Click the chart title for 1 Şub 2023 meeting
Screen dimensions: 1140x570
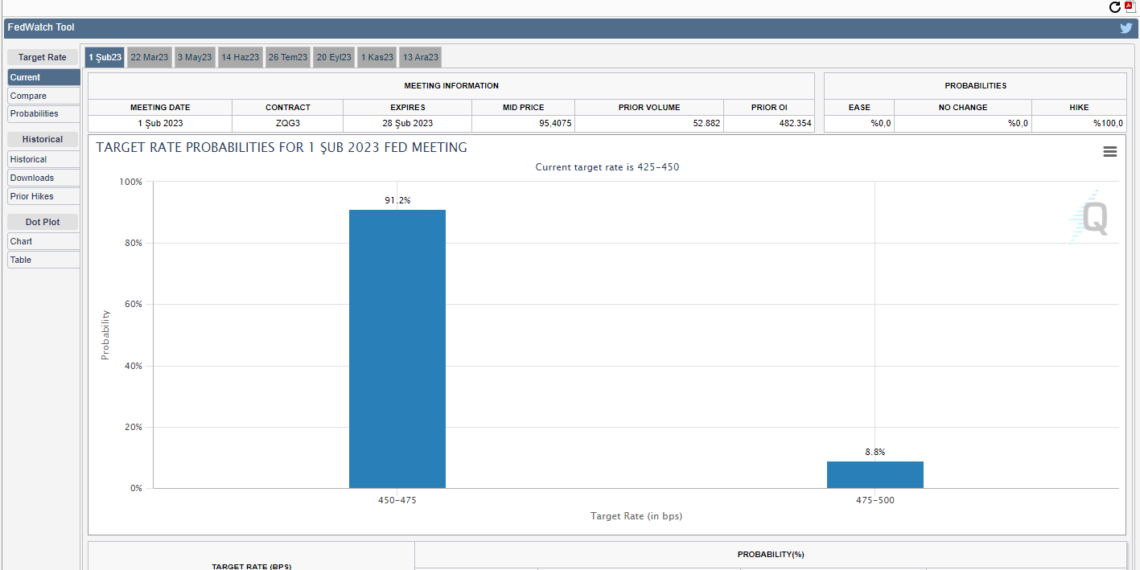coord(281,148)
